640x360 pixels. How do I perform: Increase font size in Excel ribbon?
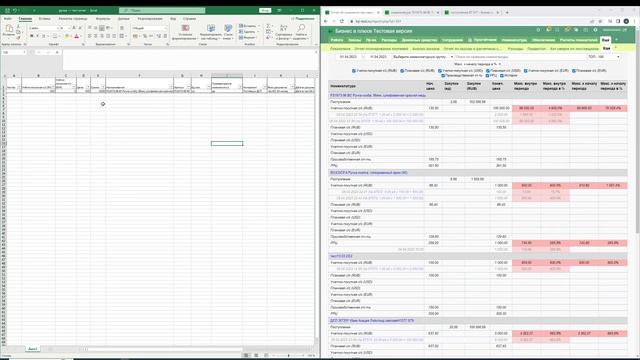pos(73,28)
